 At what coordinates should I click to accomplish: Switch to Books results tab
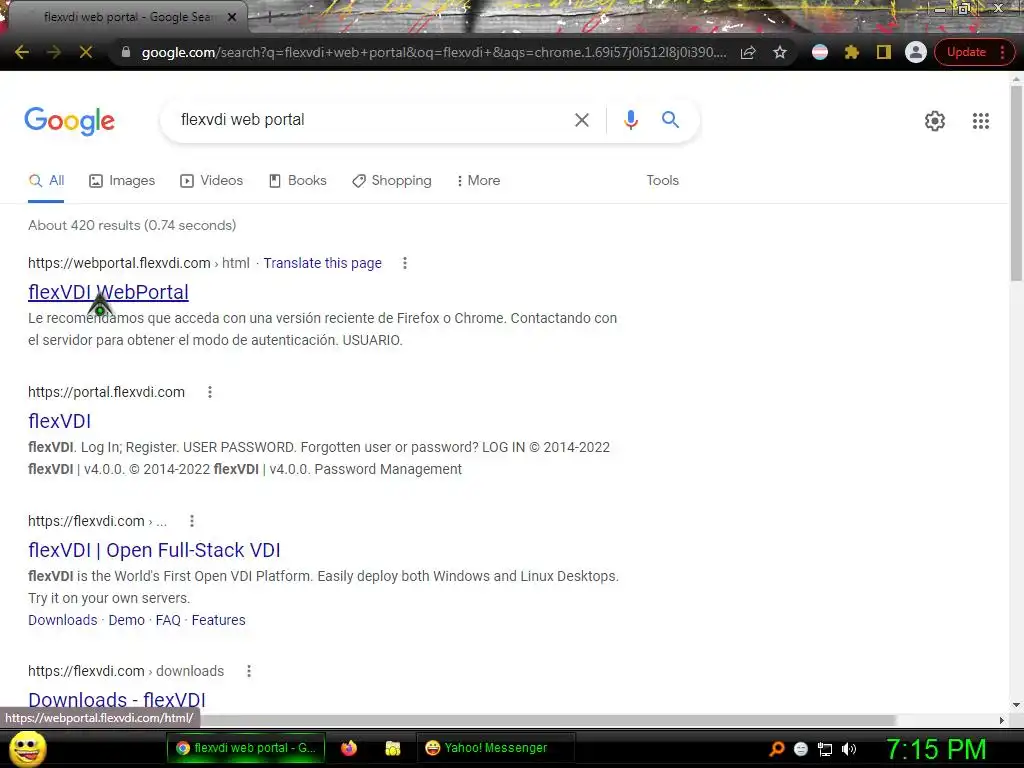coord(298,181)
